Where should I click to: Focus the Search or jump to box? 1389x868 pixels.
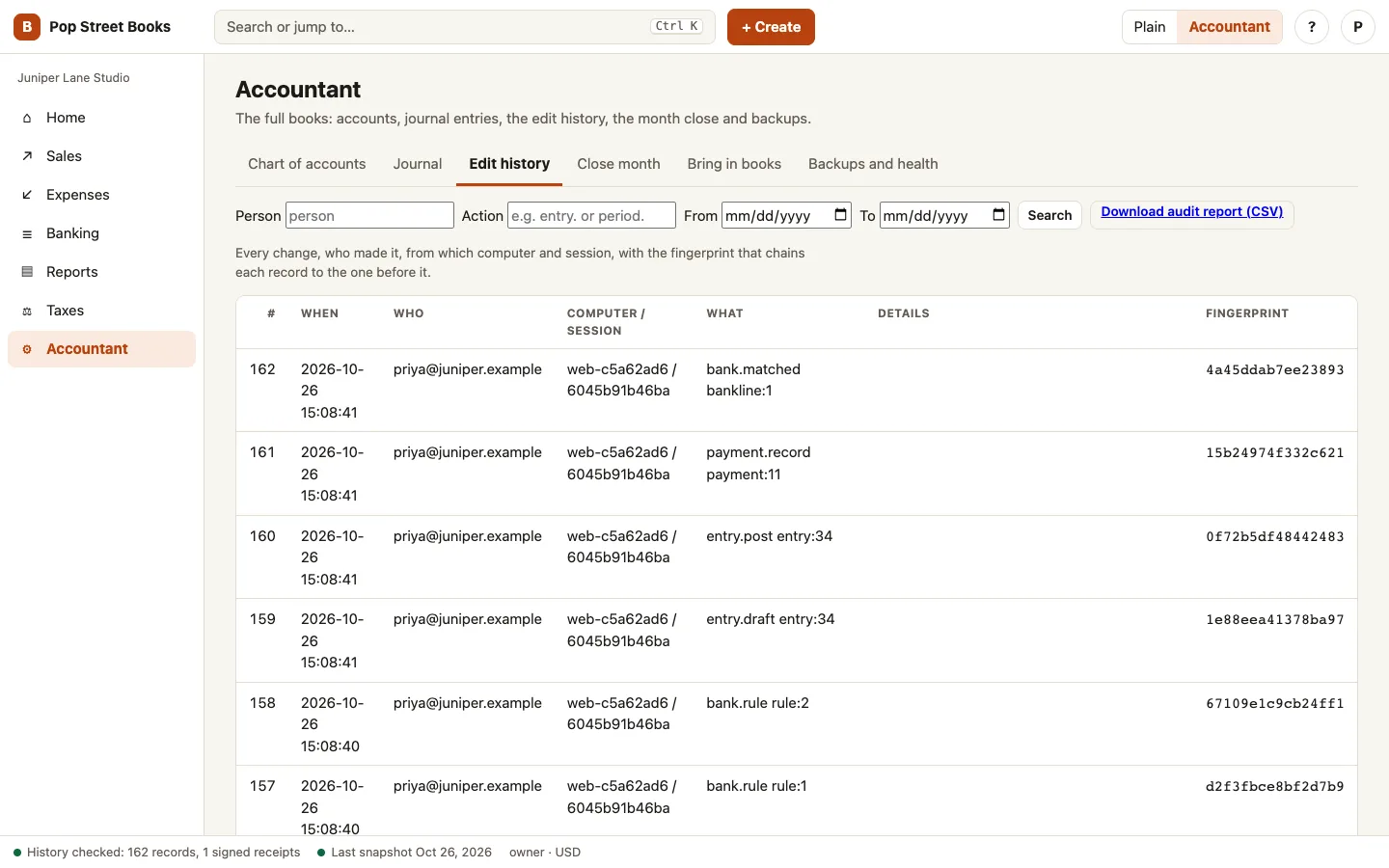point(464,27)
